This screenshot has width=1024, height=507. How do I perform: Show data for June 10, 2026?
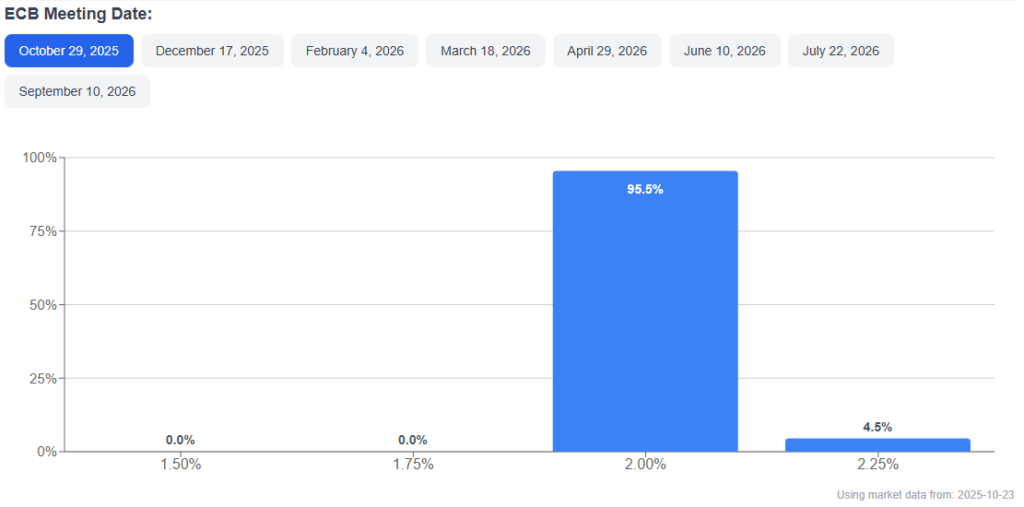pyautogui.click(x=724, y=51)
